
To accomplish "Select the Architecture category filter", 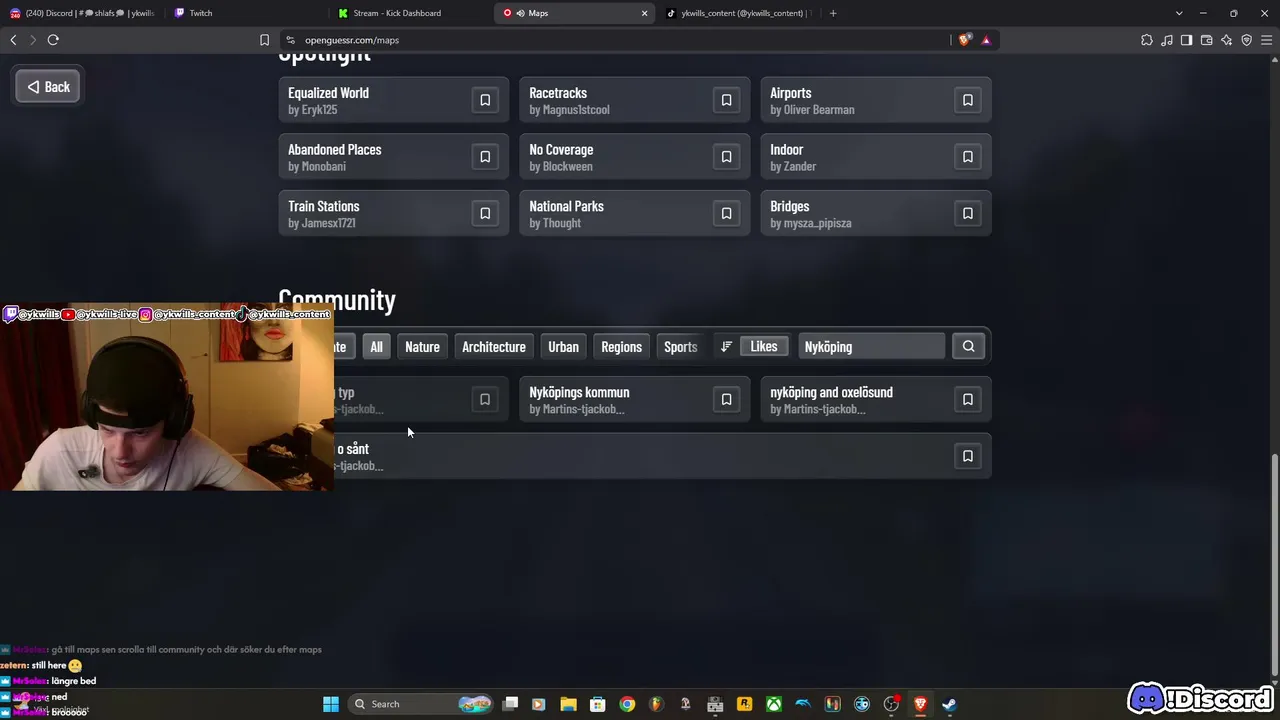I will click(494, 346).
